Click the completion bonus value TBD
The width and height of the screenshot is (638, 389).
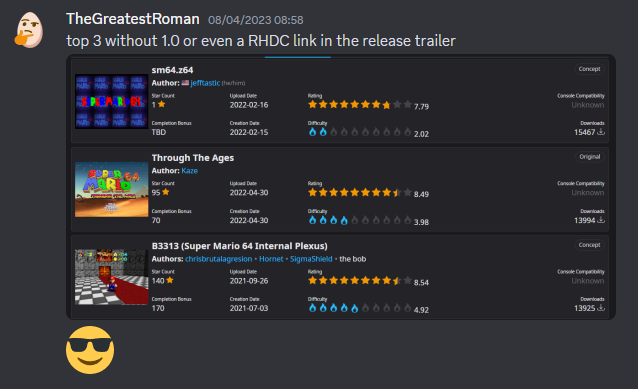click(x=159, y=132)
